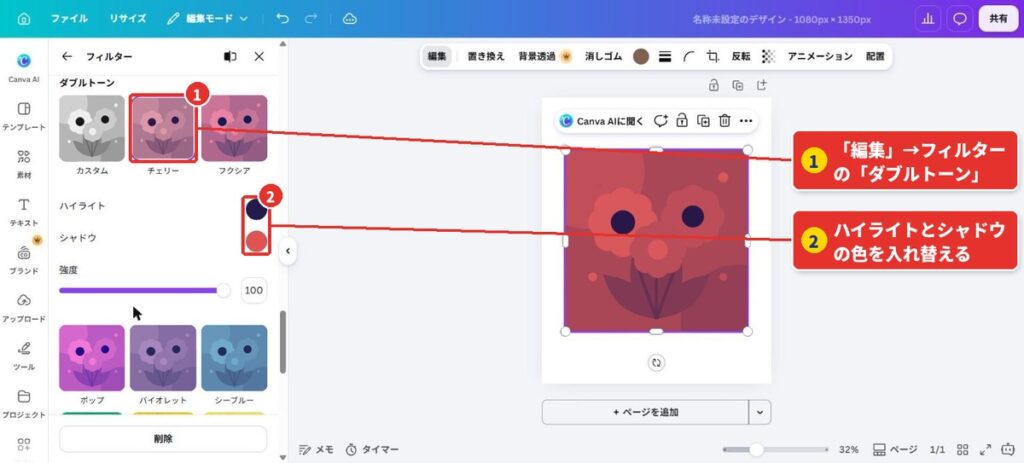Open the brown border color swatch

coord(641,57)
